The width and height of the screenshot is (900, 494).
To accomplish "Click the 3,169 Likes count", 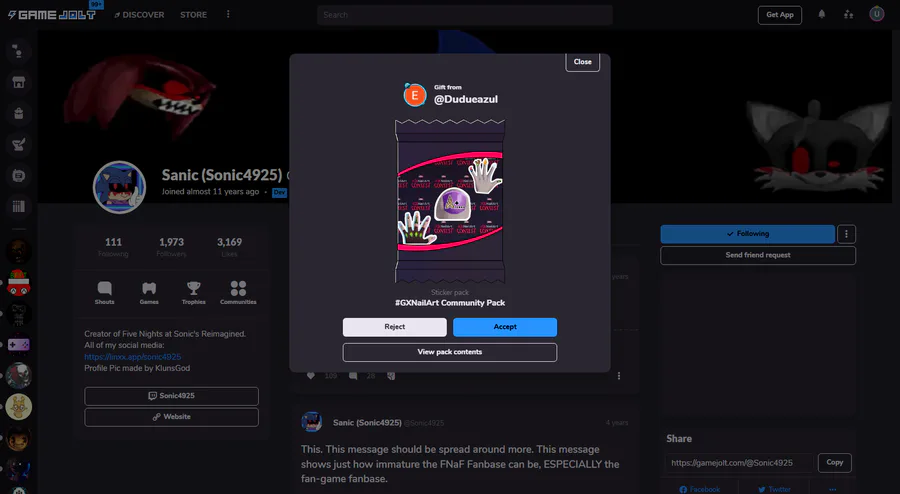I will pyautogui.click(x=229, y=247).
